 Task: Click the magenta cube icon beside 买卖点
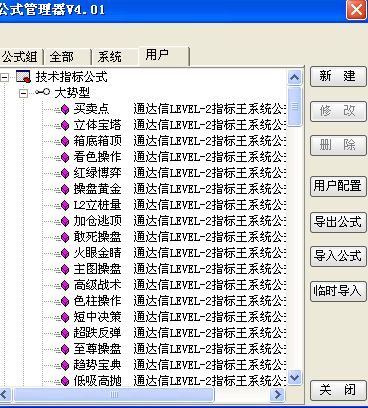point(65,109)
